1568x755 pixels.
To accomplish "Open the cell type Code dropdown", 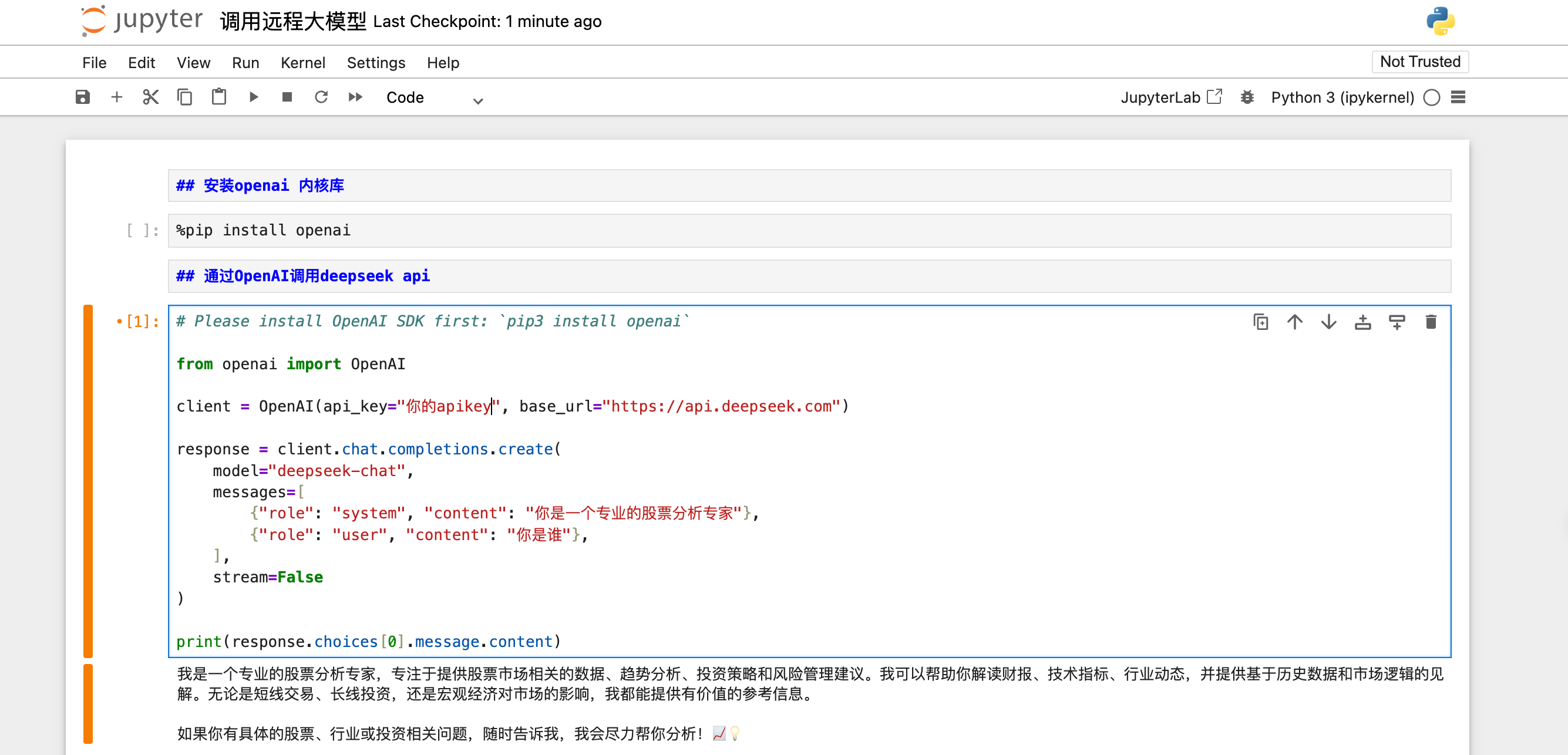I will pos(434,98).
